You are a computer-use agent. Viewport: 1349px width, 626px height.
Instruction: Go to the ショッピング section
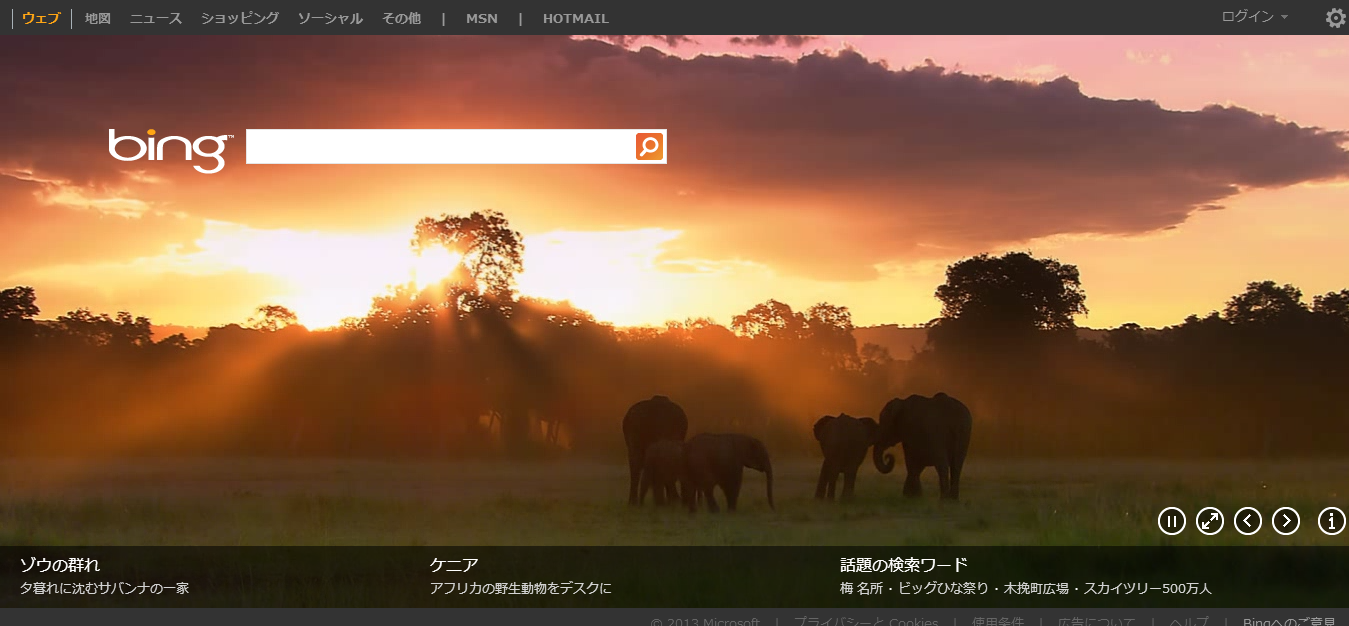(240, 18)
